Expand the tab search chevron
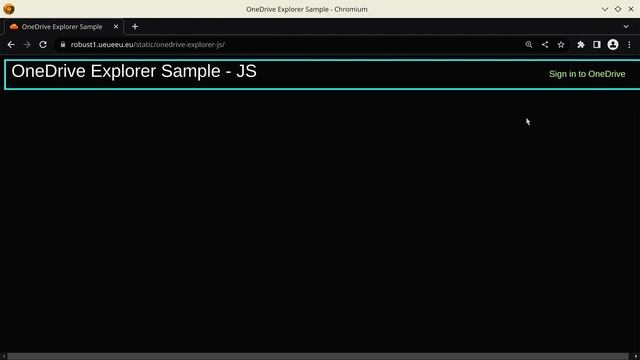 626,27
